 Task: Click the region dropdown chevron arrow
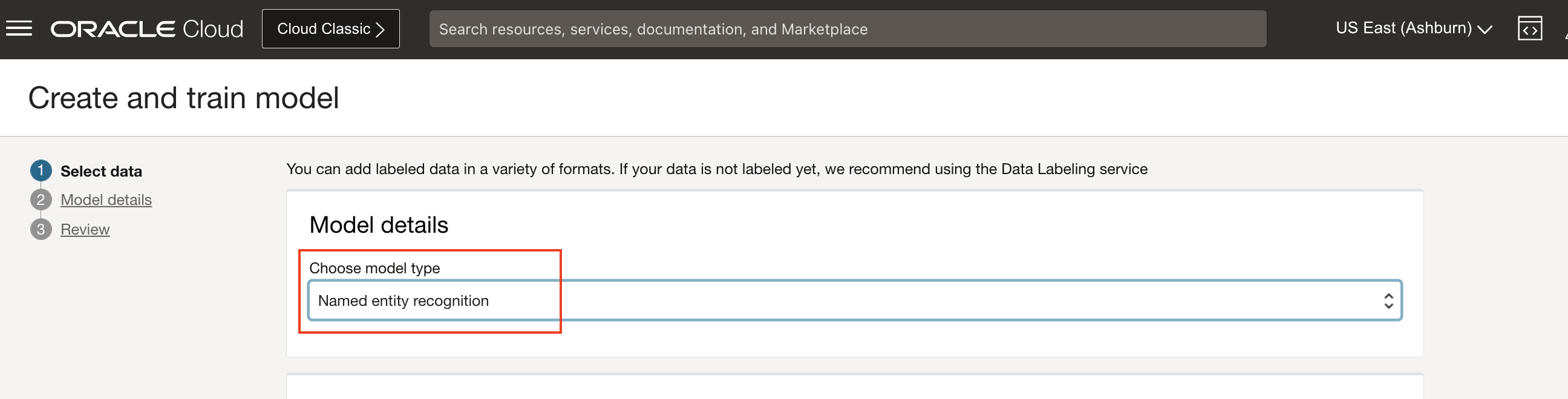(1484, 29)
